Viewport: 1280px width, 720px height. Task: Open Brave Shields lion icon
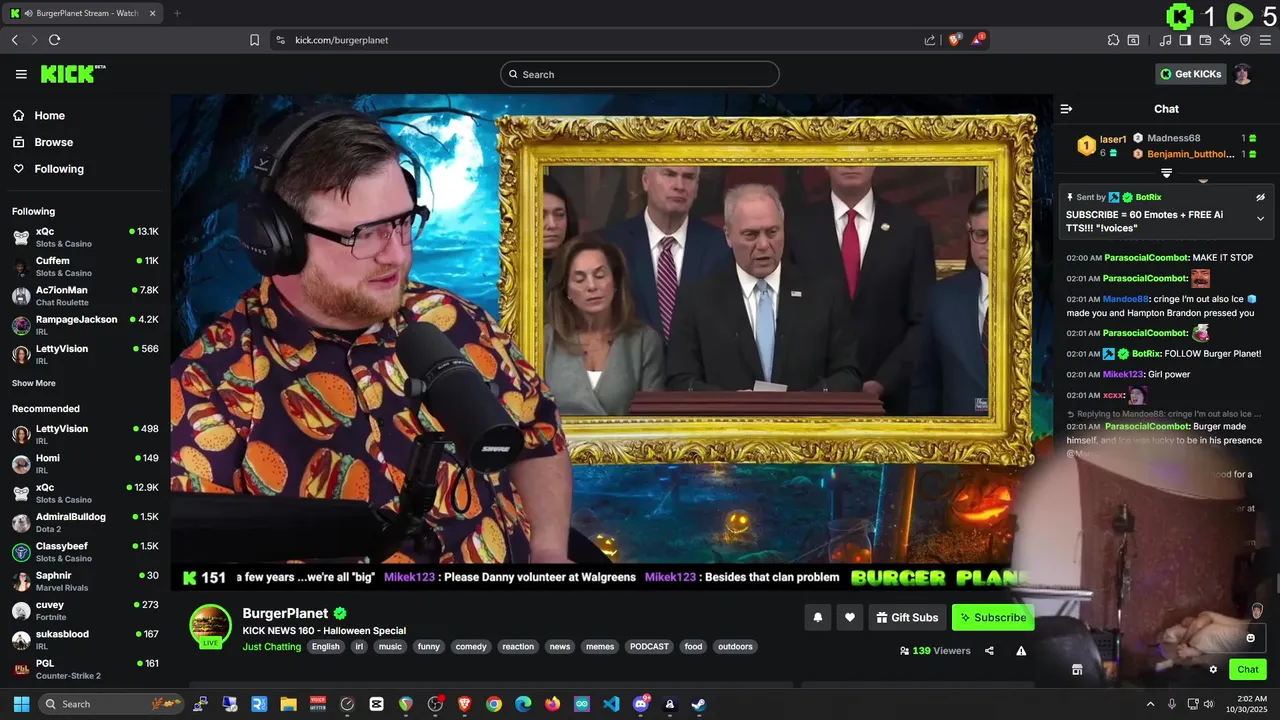955,40
